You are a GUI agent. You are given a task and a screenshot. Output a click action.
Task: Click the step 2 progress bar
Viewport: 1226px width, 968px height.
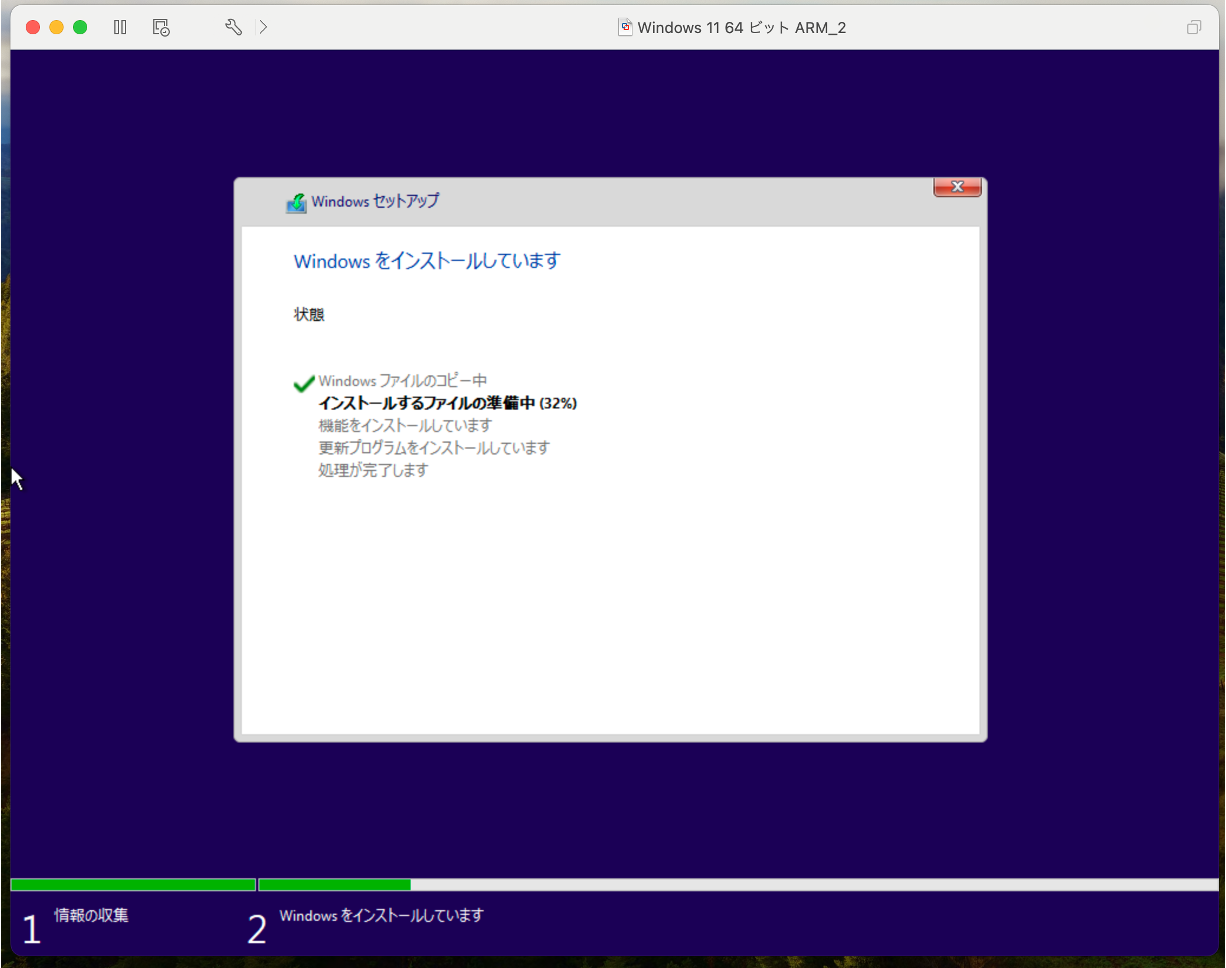pyautogui.click(x=738, y=885)
